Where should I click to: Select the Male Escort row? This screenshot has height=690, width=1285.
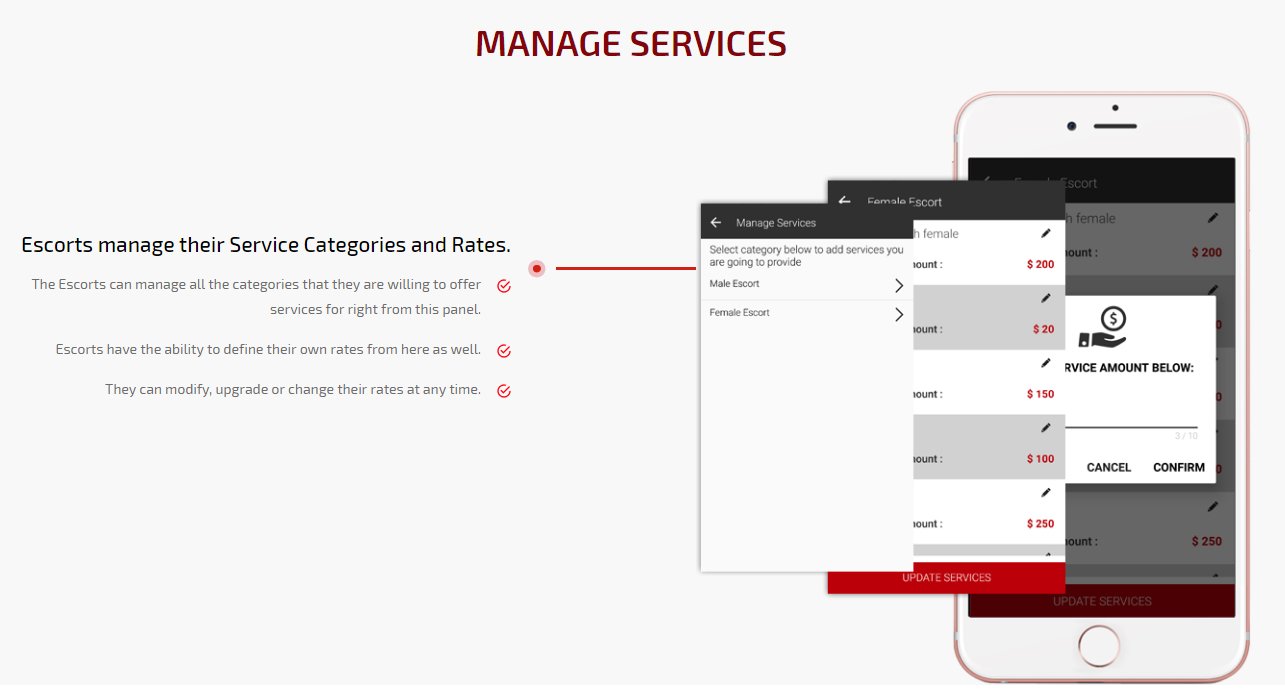pyautogui.click(x=806, y=285)
